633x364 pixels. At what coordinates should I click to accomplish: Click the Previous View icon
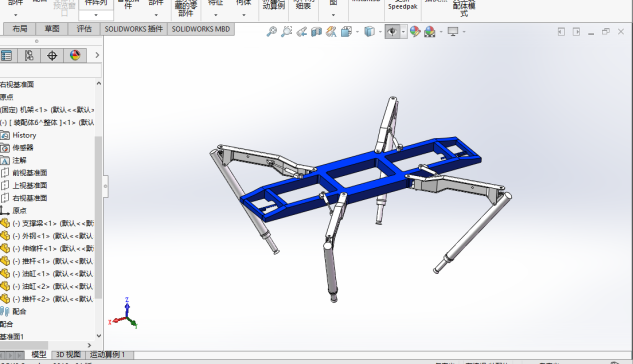click(x=302, y=31)
